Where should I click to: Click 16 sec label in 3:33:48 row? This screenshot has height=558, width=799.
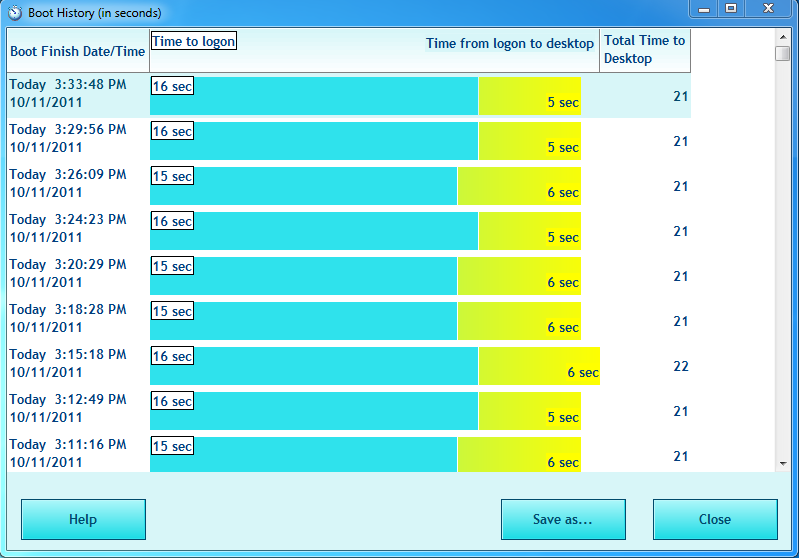[172, 86]
